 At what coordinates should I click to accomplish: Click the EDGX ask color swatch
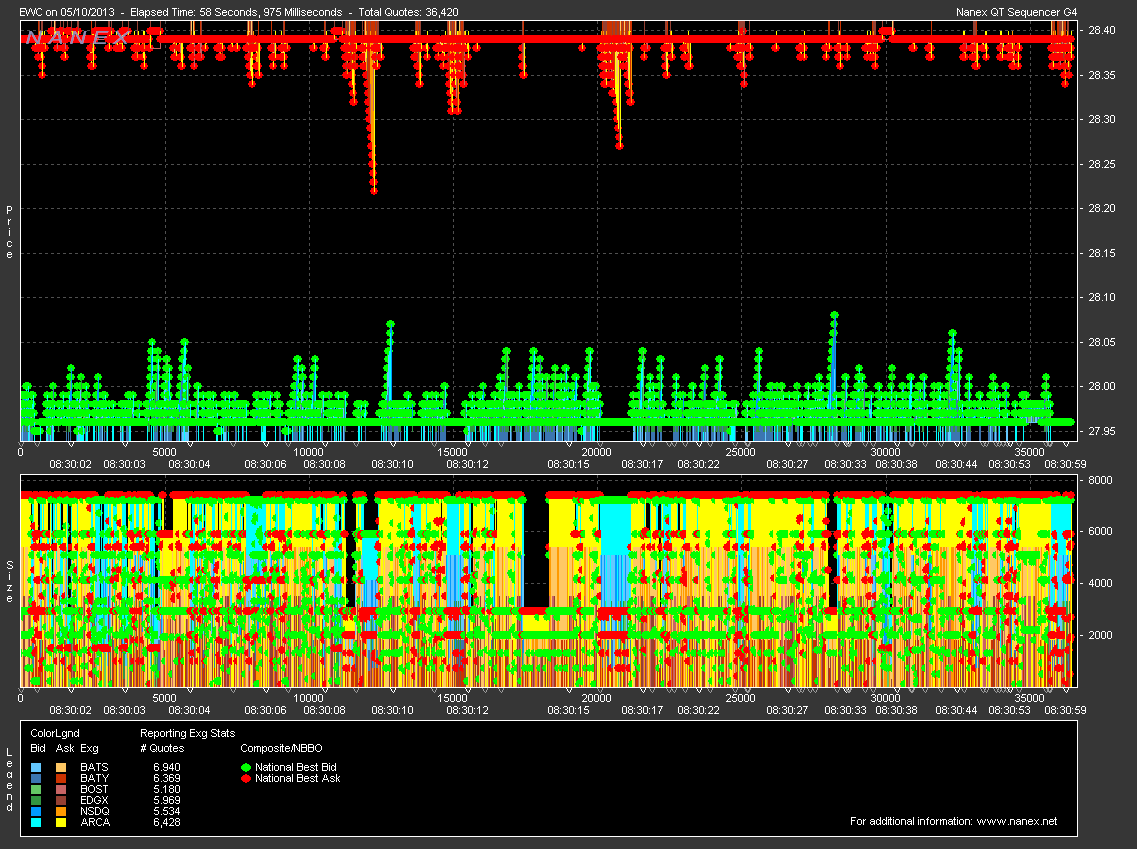[61, 800]
